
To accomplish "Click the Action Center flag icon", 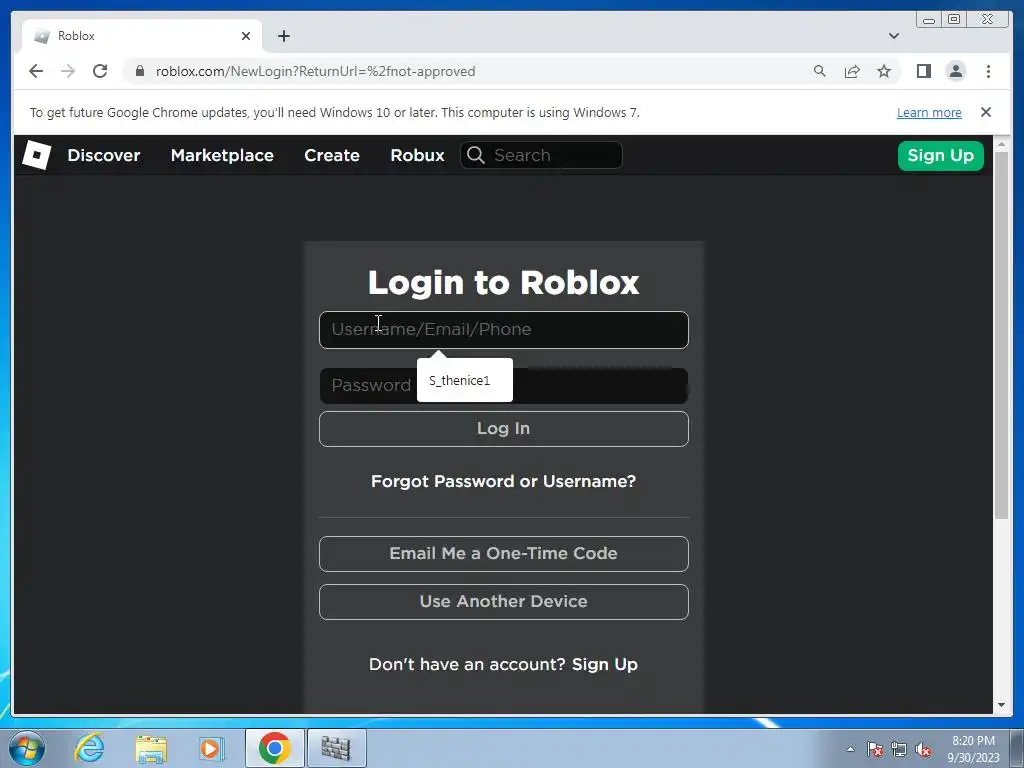I will pos(875,749).
